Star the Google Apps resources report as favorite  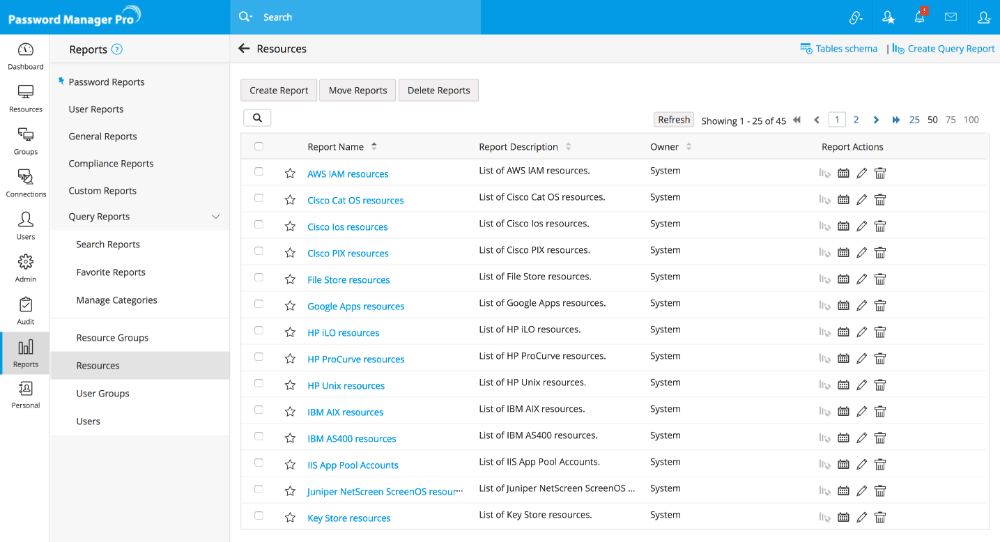pyautogui.click(x=290, y=306)
